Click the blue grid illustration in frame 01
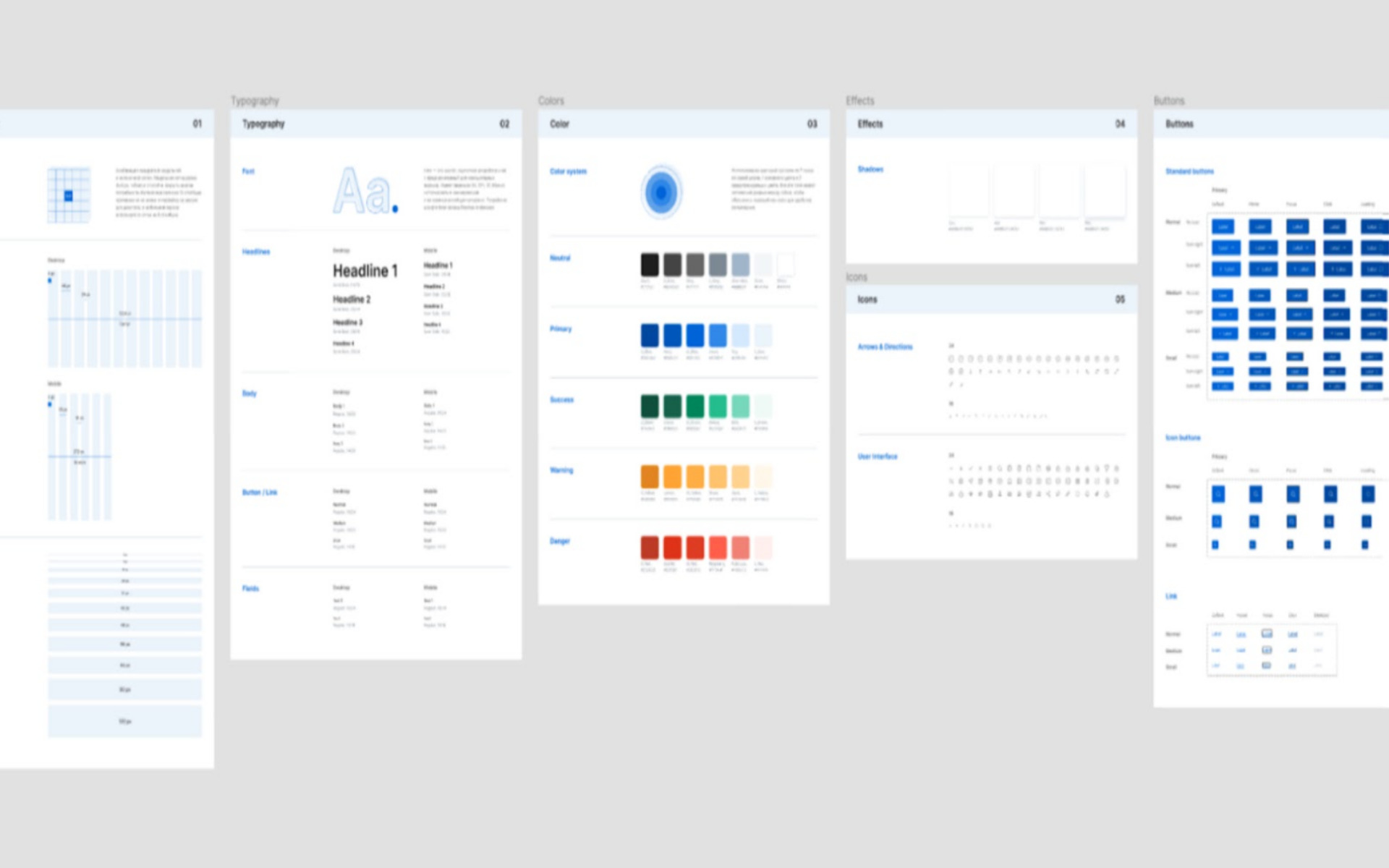Viewport: 1389px width, 868px height. coord(69,195)
